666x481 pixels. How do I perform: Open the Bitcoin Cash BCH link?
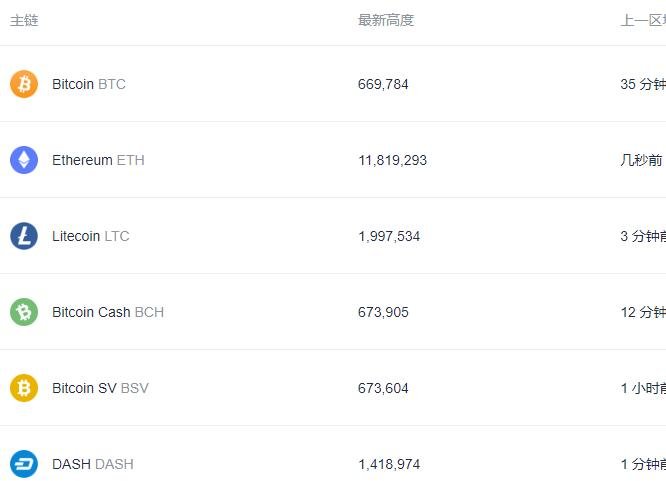click(108, 312)
